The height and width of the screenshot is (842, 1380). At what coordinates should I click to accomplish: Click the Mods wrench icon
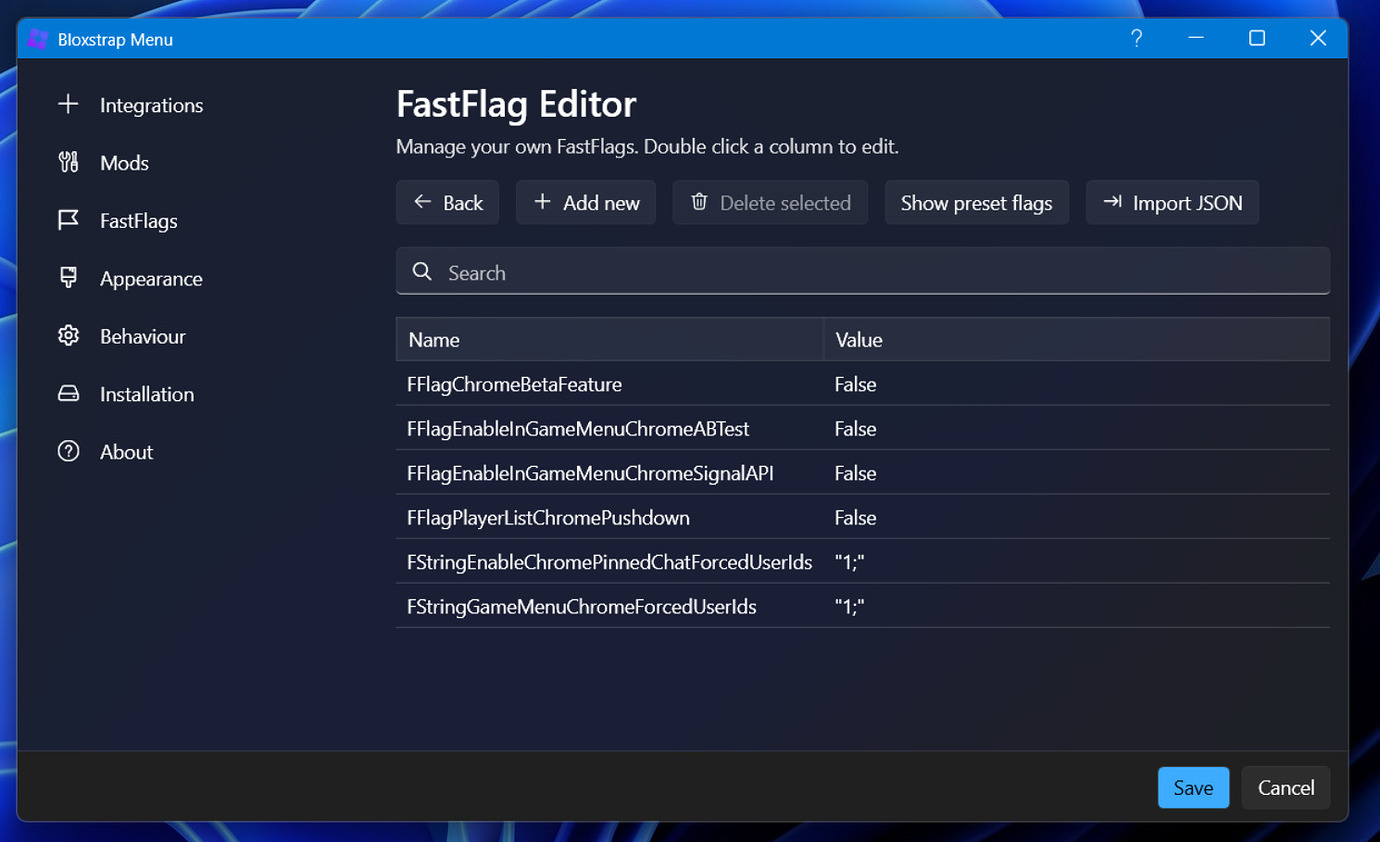(68, 163)
